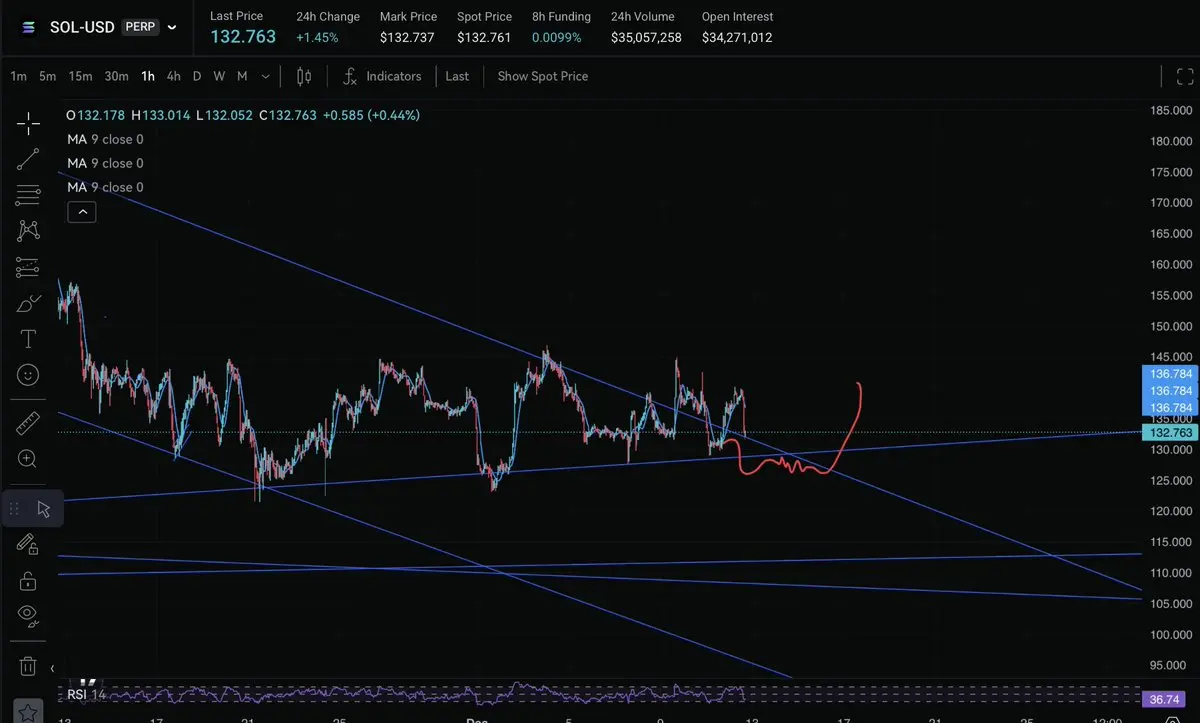Select the arrow pointer cursor mode

click(x=43, y=509)
